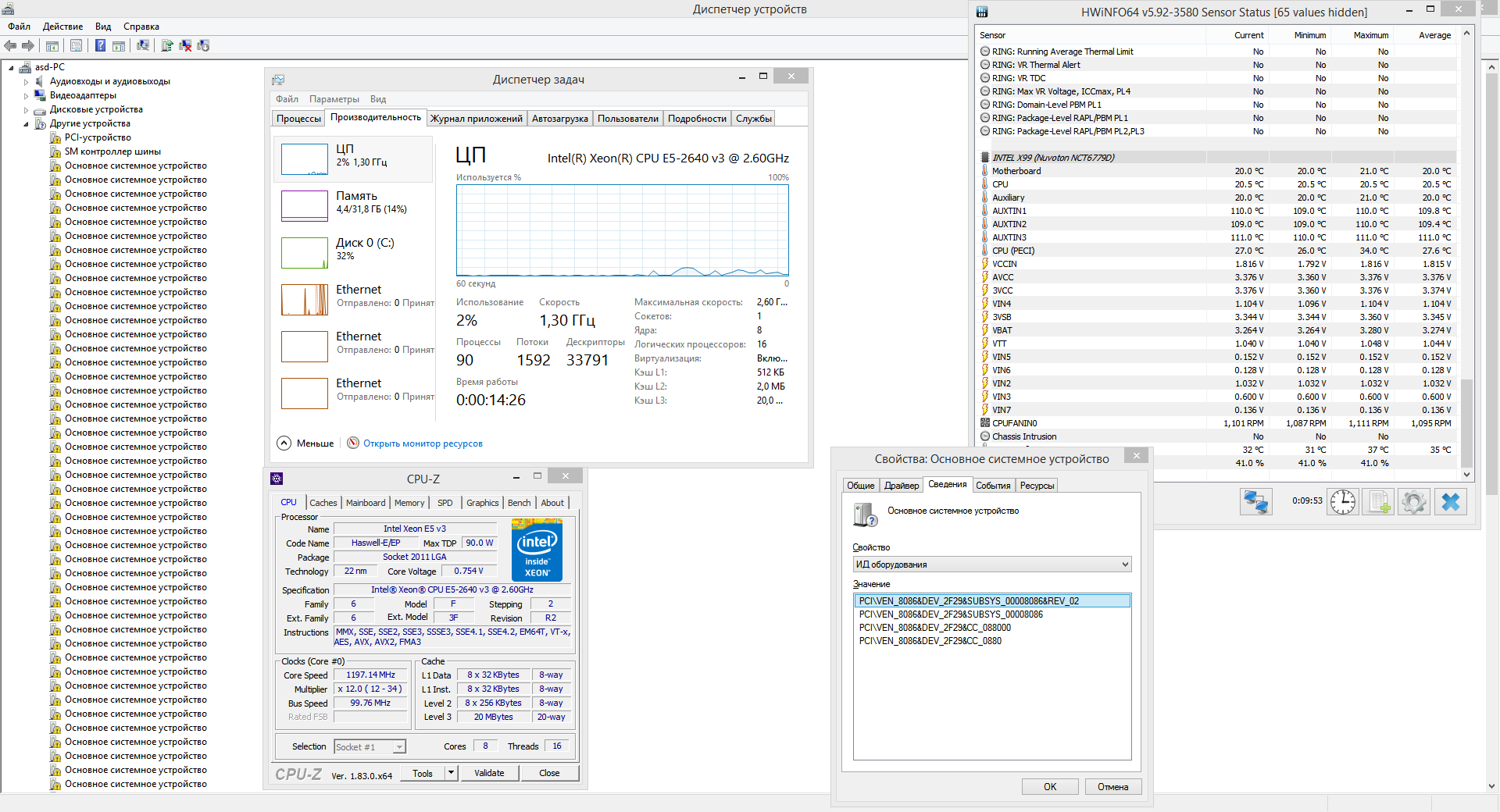
Task: Click the HWiNFO scrollbar down arrow
Action: [x=1466, y=474]
